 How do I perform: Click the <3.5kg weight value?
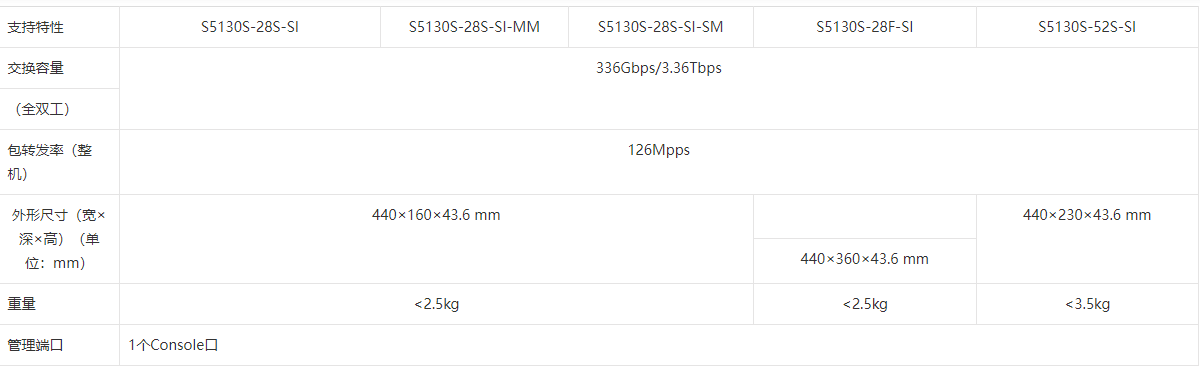point(1087,304)
